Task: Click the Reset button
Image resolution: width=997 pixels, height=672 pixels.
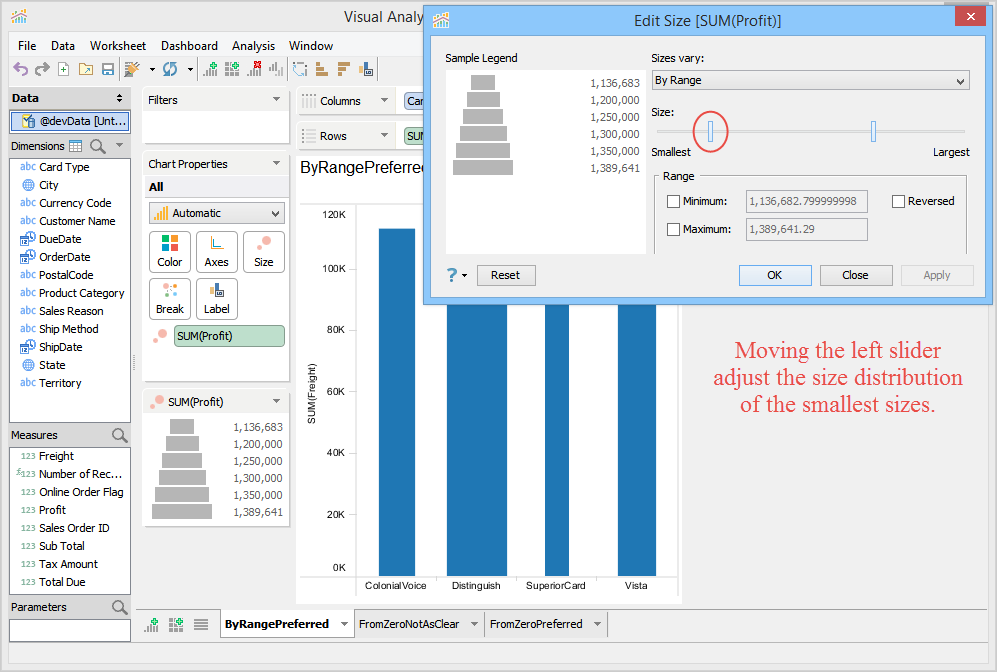Action: 505,275
